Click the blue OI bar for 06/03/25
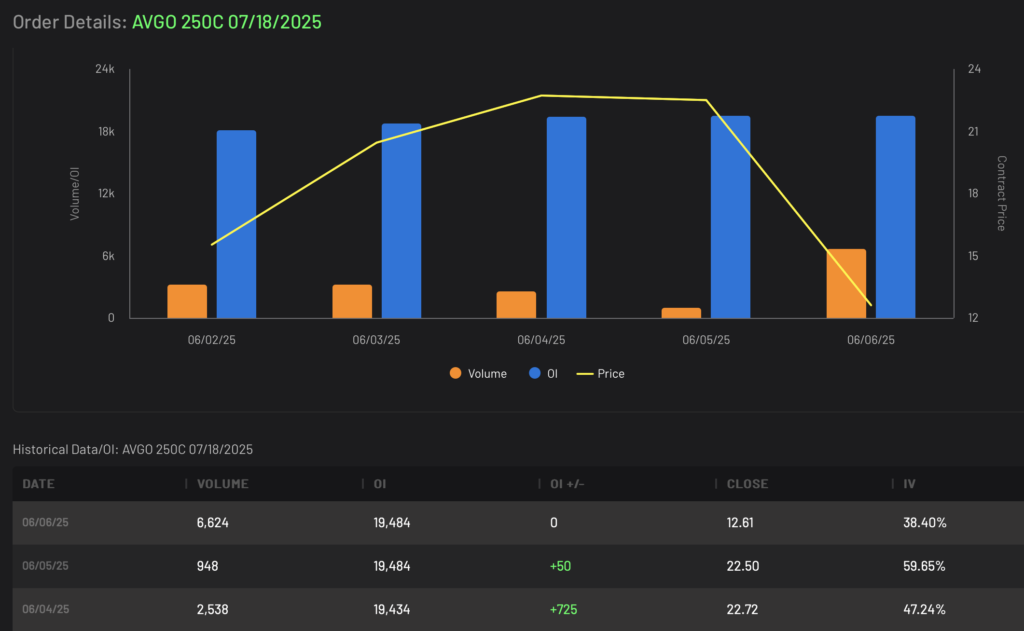The image size is (1024, 631). click(401, 221)
